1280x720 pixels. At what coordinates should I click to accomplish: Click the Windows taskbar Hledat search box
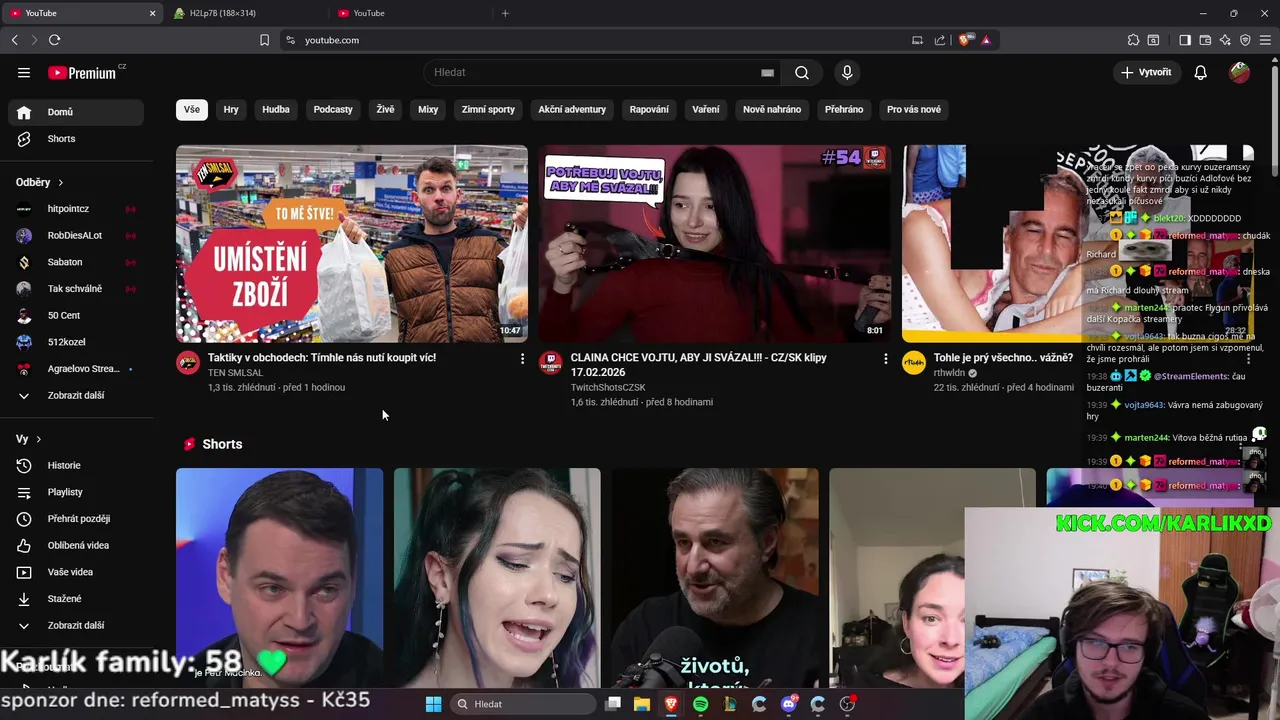(522, 704)
